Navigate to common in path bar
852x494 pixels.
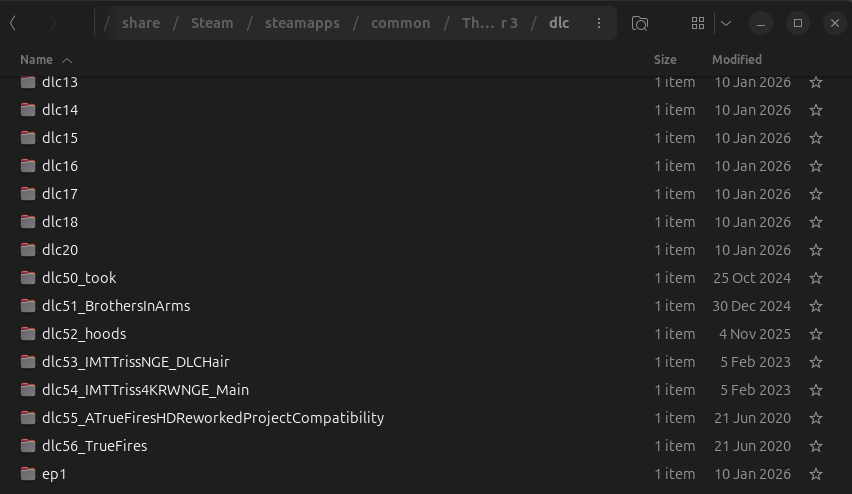coord(400,23)
